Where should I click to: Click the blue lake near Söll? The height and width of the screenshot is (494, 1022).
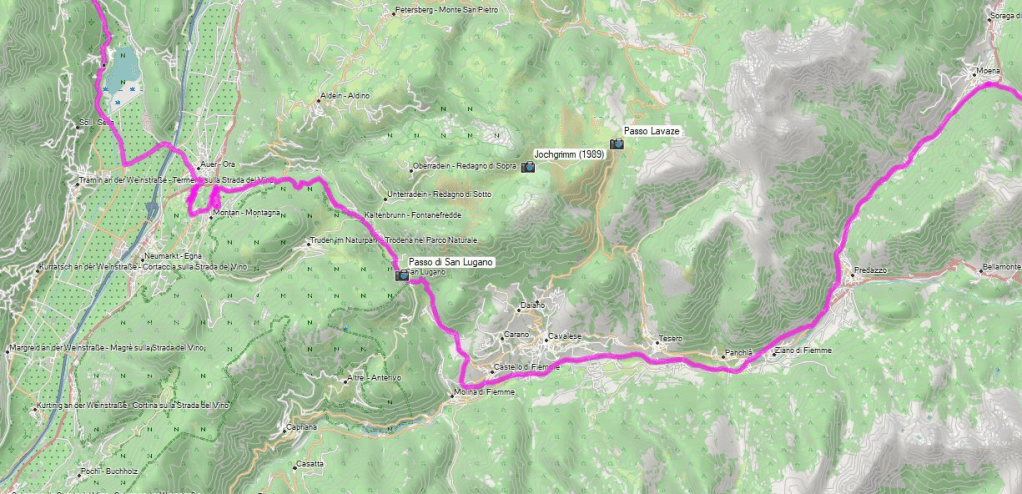click(123, 70)
